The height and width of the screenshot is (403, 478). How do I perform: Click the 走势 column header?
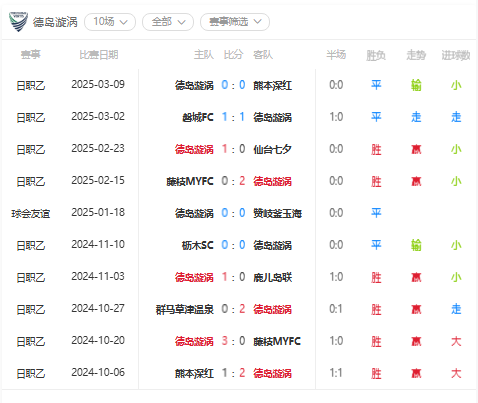(416, 55)
